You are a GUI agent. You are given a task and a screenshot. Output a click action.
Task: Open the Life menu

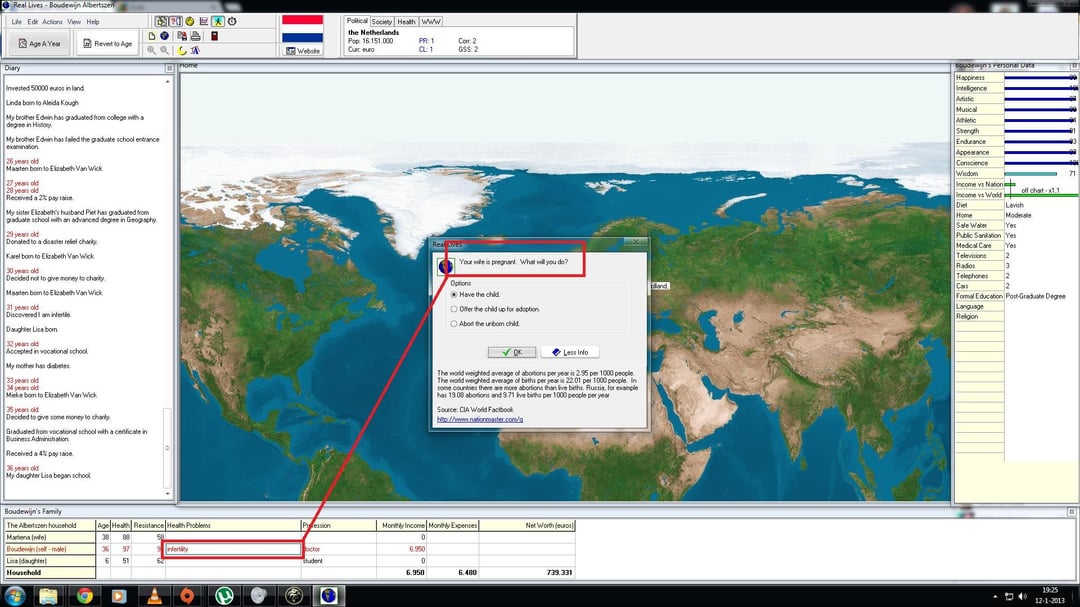17,22
